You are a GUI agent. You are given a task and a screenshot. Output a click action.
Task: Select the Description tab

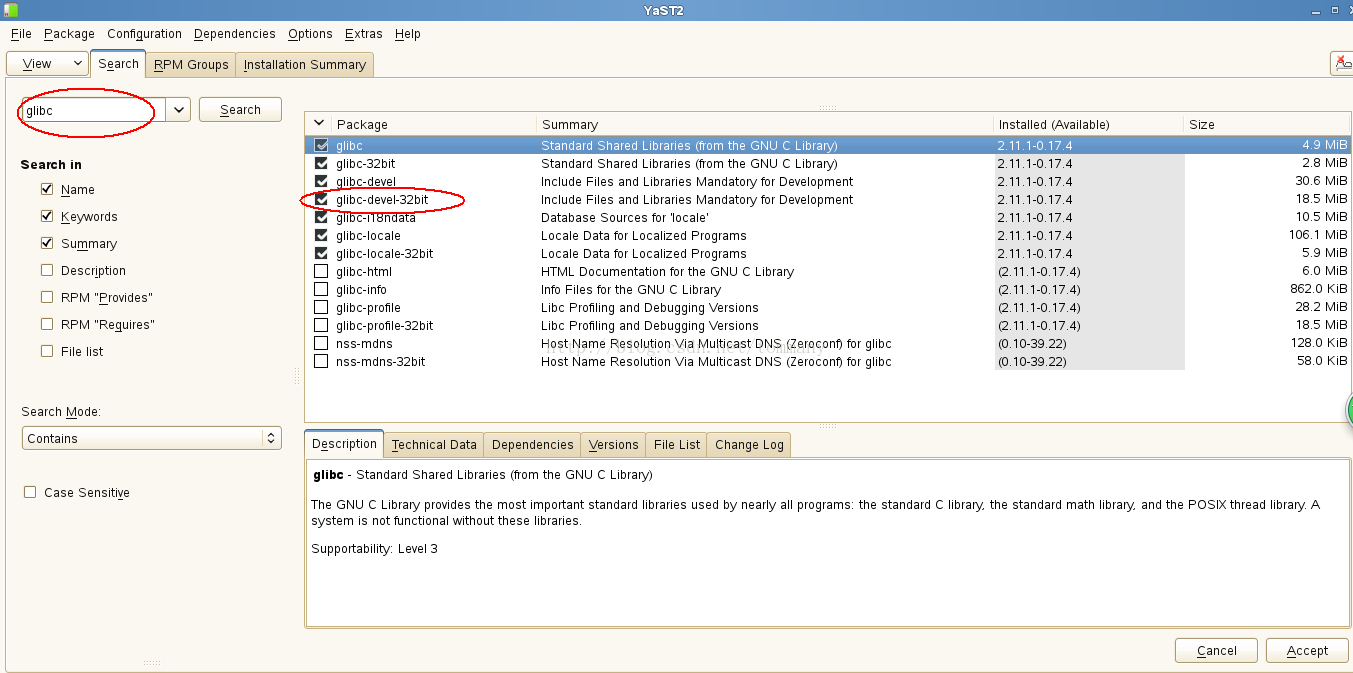344,443
